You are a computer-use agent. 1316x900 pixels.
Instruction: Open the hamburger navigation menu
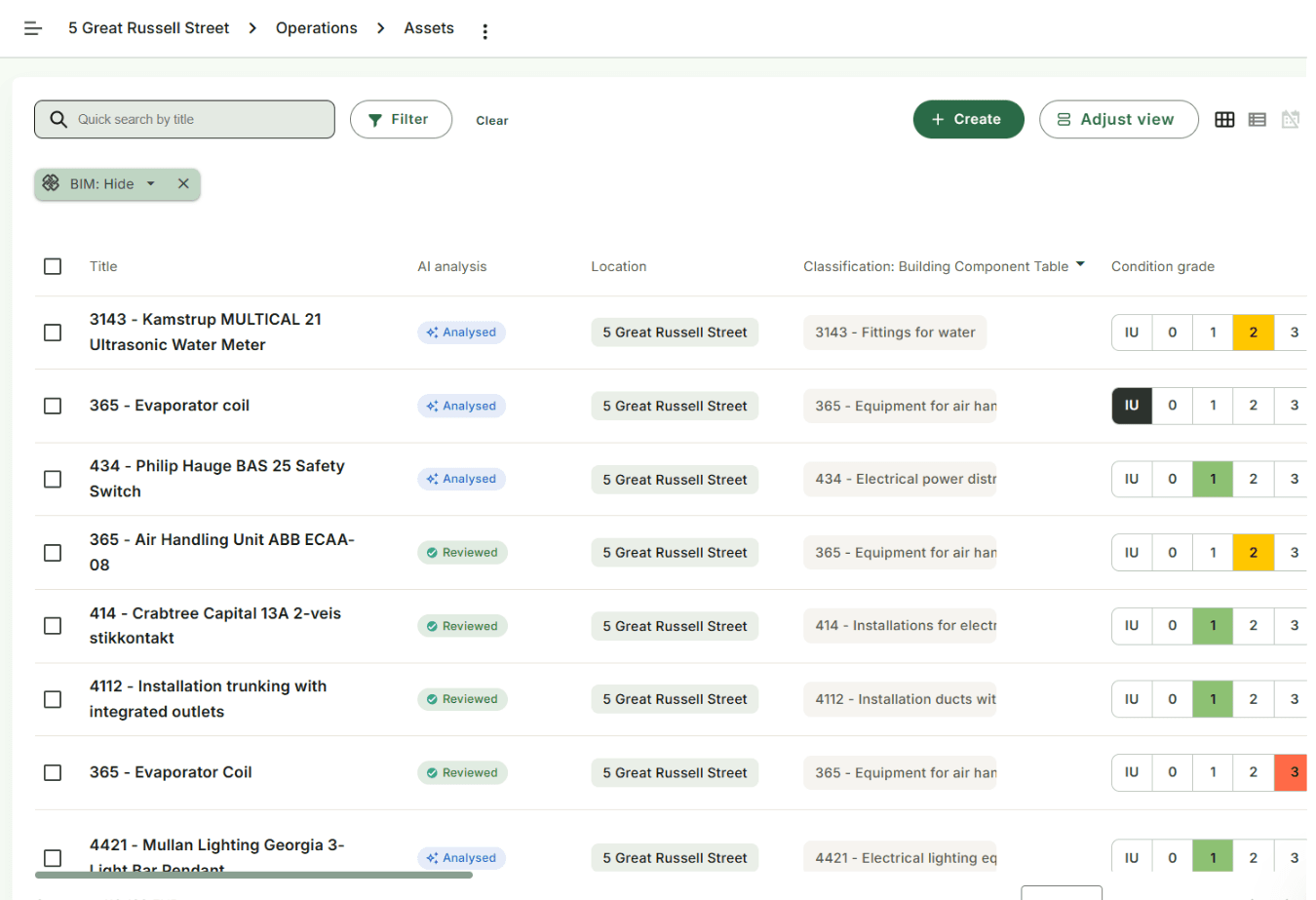pyautogui.click(x=33, y=28)
